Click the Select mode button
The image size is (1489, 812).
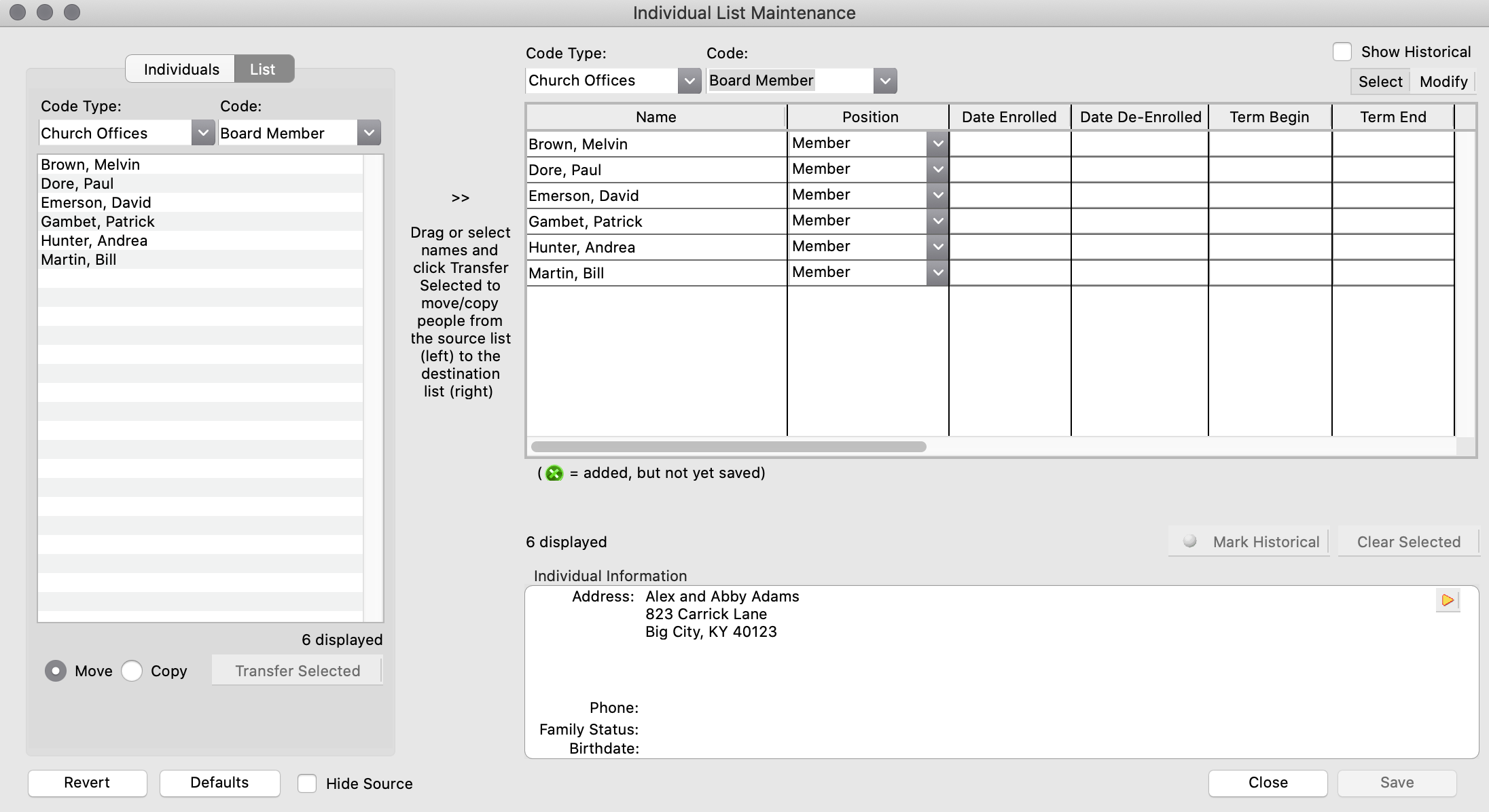pyautogui.click(x=1380, y=81)
